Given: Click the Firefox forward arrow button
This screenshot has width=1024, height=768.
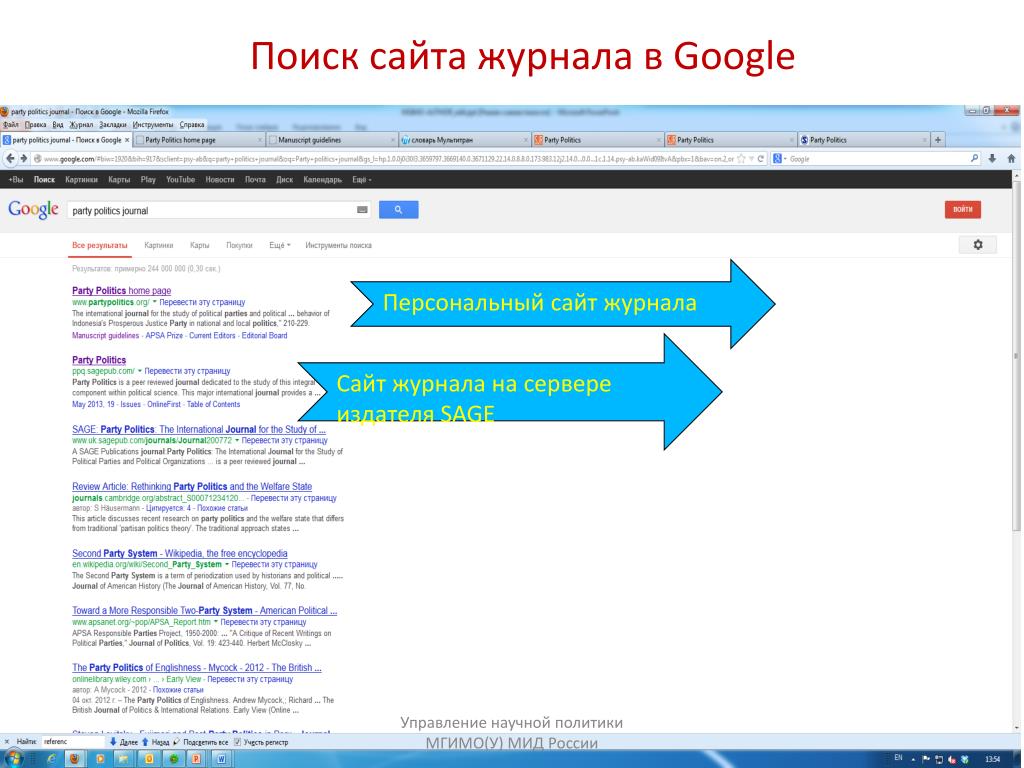Looking at the screenshot, I should [24, 159].
